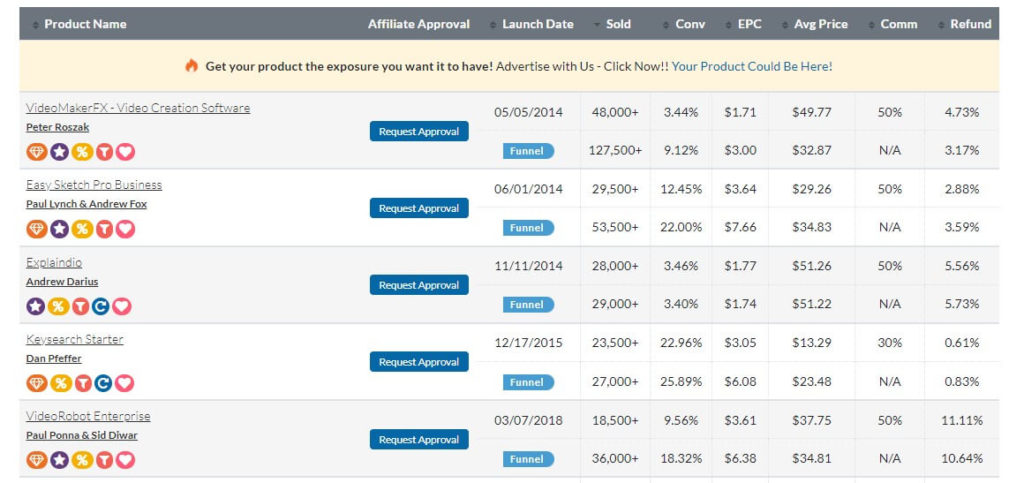Click the 22.96% conversion for Keysearch Starter
Image resolution: width=1024 pixels, height=483 pixels.
tap(681, 343)
